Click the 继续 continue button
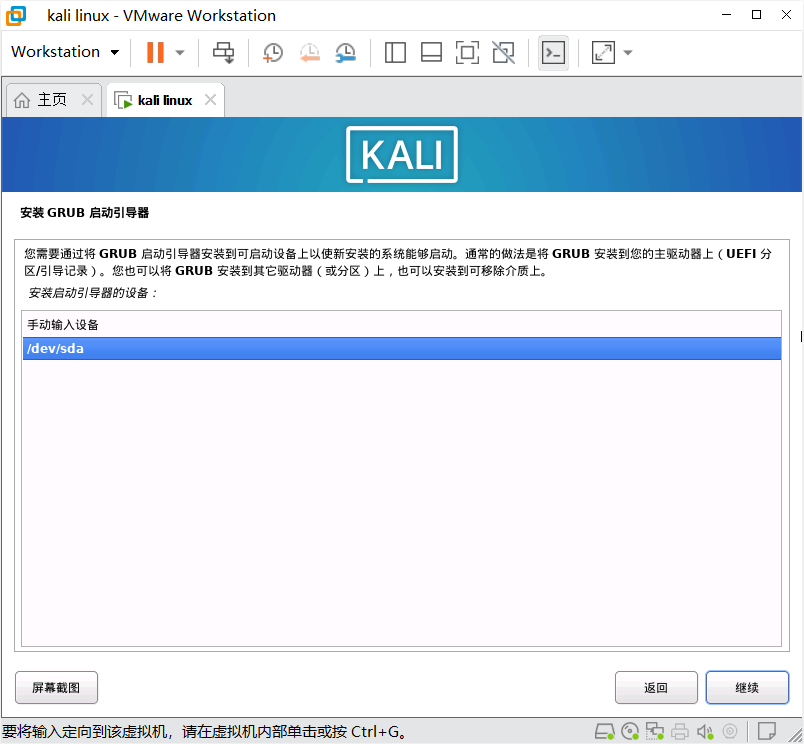Image resolution: width=804 pixels, height=744 pixels. point(747,688)
